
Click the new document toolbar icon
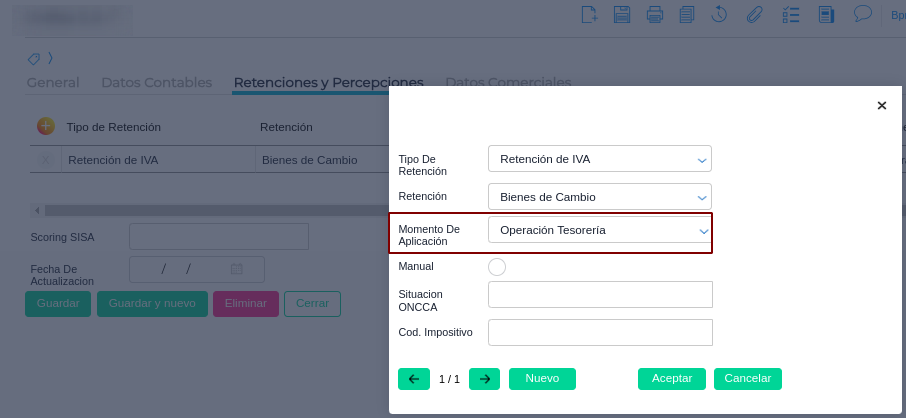tap(590, 14)
